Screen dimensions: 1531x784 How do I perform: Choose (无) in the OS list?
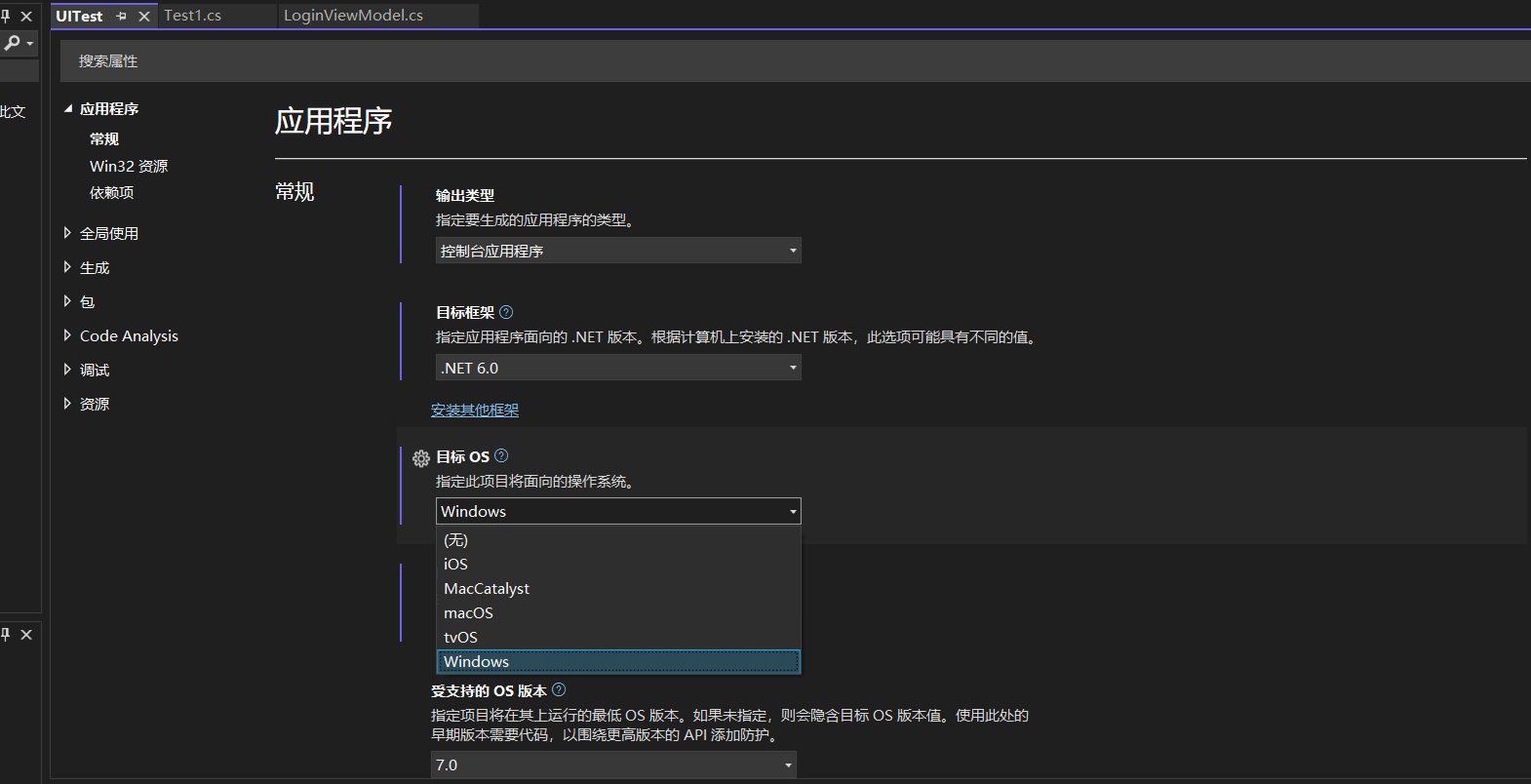[618, 539]
